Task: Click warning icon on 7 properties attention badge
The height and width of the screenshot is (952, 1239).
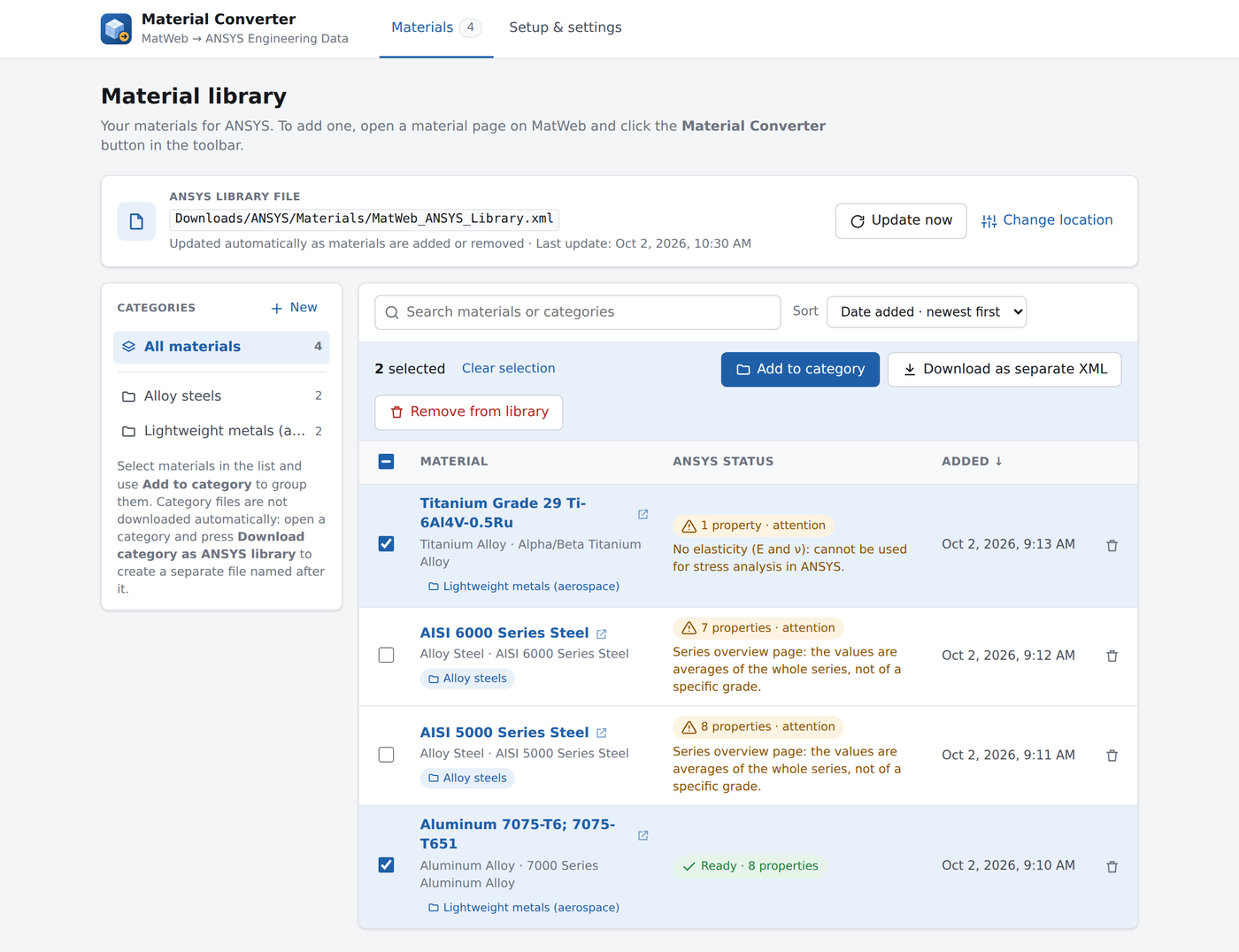Action: 689,628
